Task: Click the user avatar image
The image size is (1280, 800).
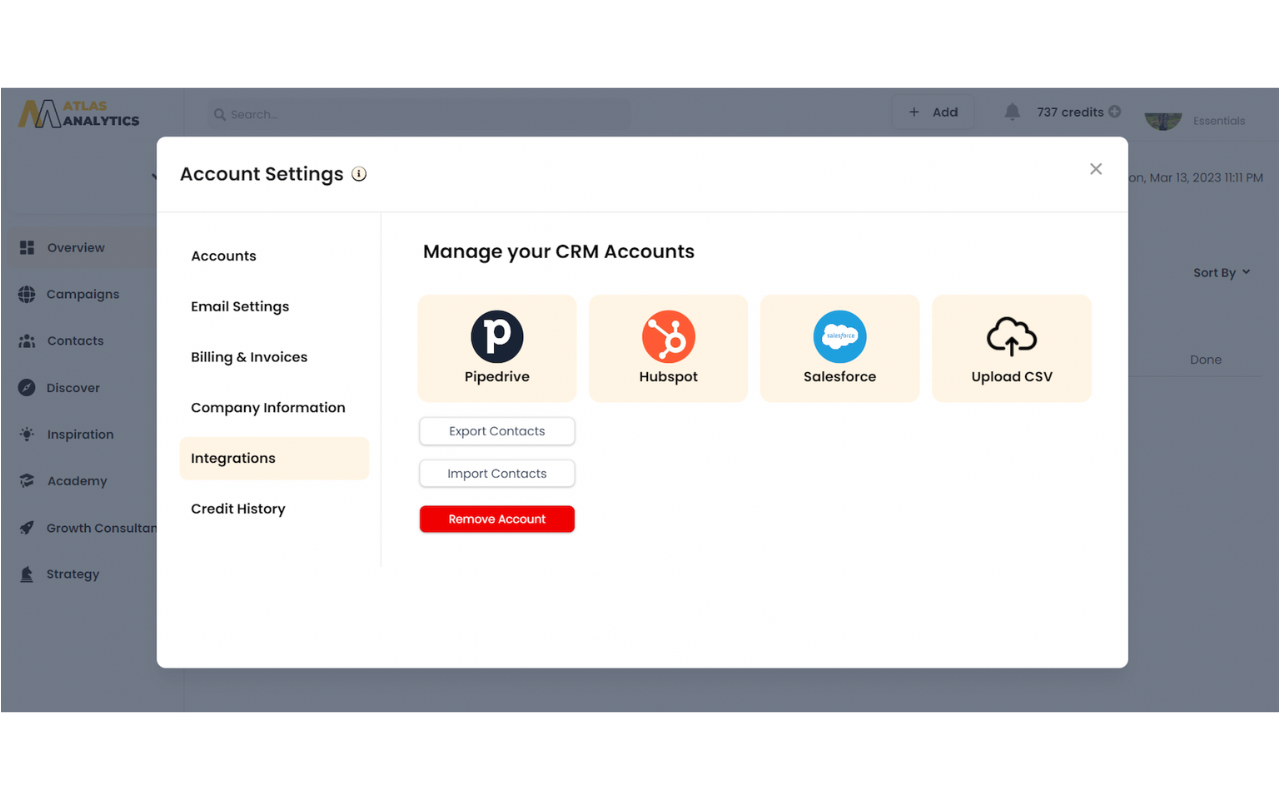Action: click(1163, 120)
